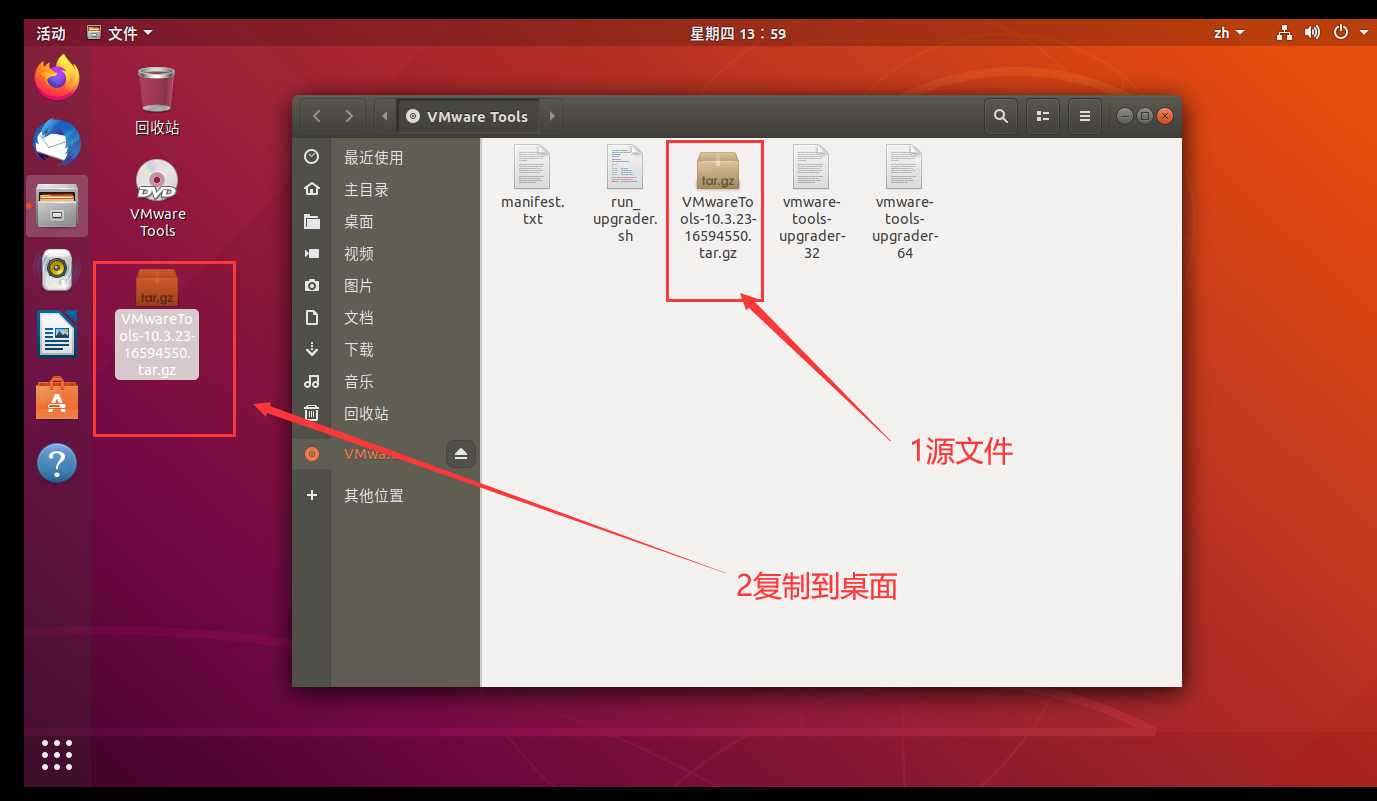
Task: Open the hamburger menu in Files toolbar
Action: pos(1084,116)
